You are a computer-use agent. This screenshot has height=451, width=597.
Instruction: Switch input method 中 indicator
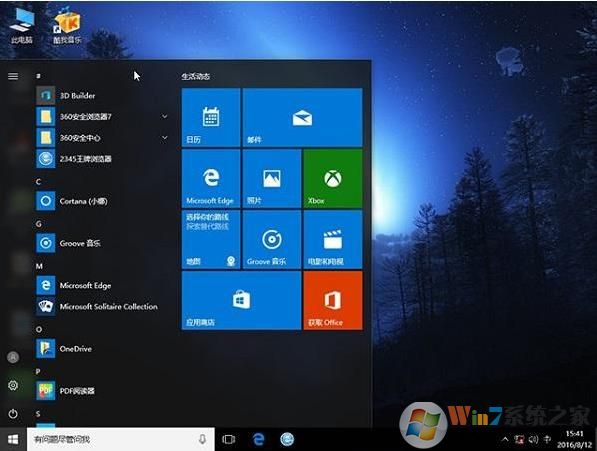(548, 439)
